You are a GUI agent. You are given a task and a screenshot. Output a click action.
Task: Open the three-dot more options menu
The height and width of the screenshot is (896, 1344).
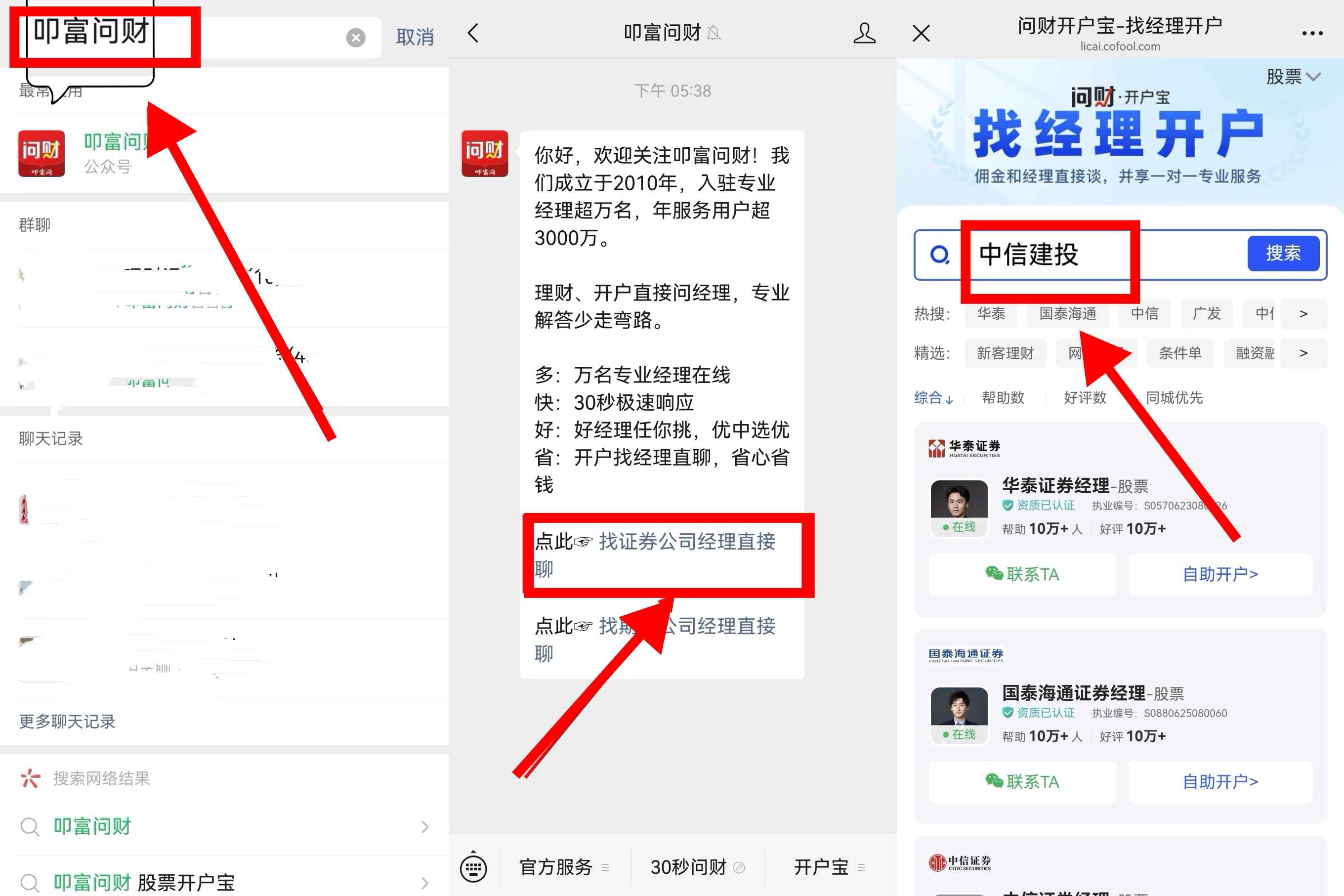pos(1312,33)
